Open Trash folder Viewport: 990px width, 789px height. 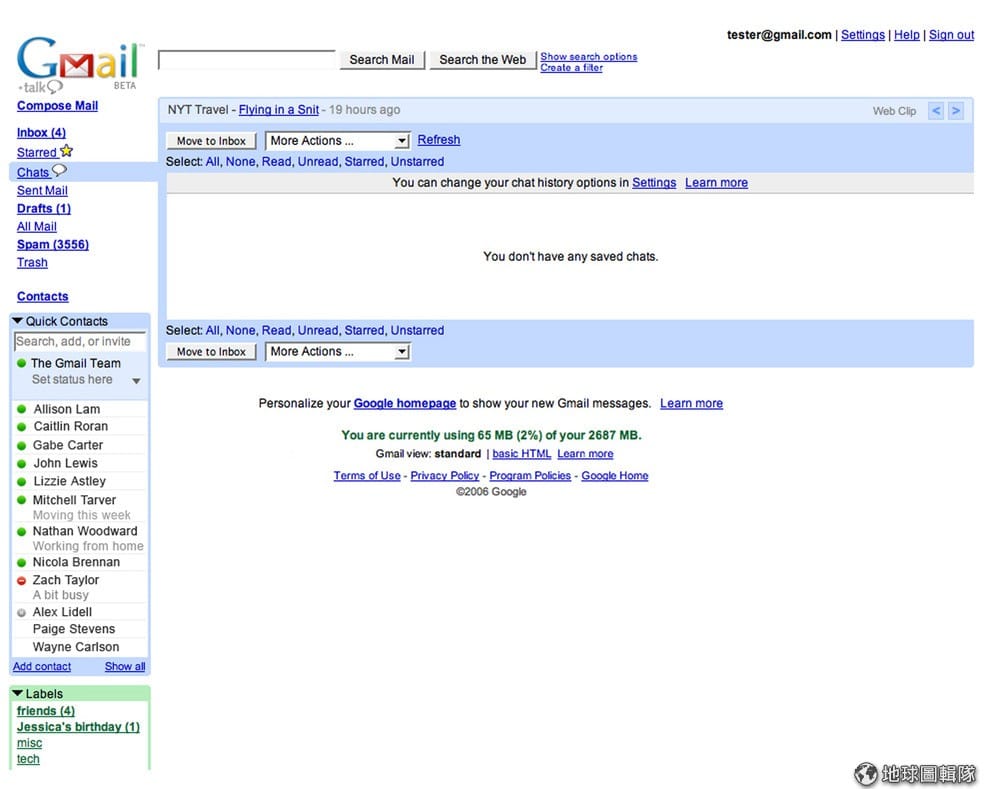[x=32, y=263]
